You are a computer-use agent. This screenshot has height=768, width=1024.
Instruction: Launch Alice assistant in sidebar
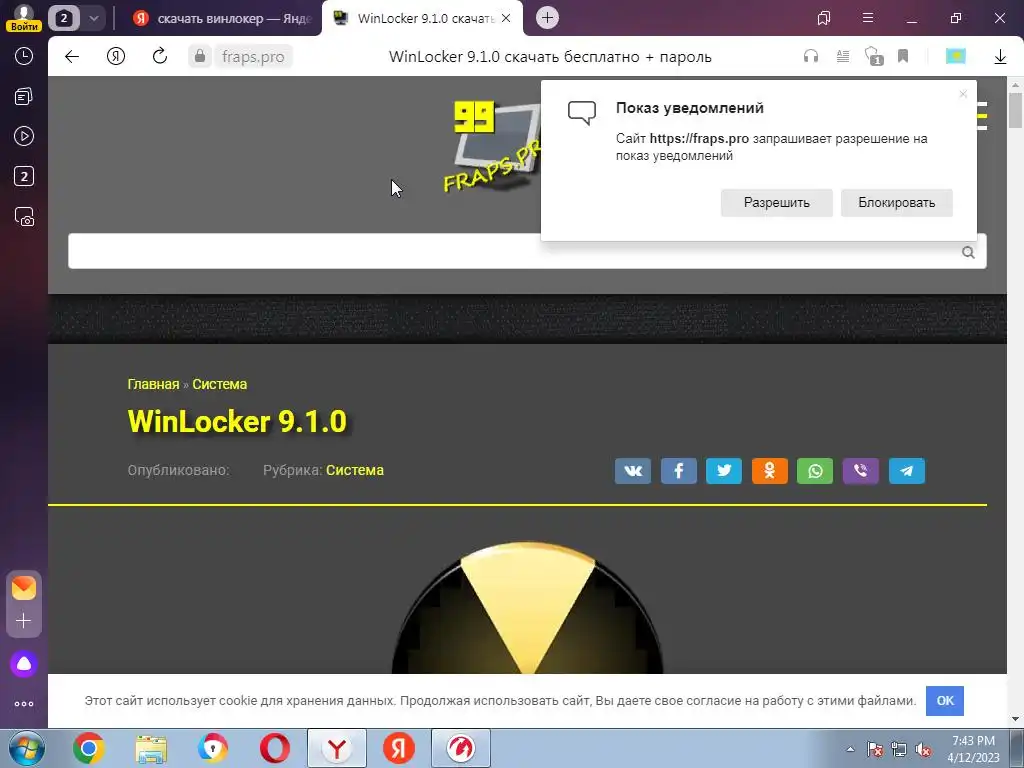(24, 664)
